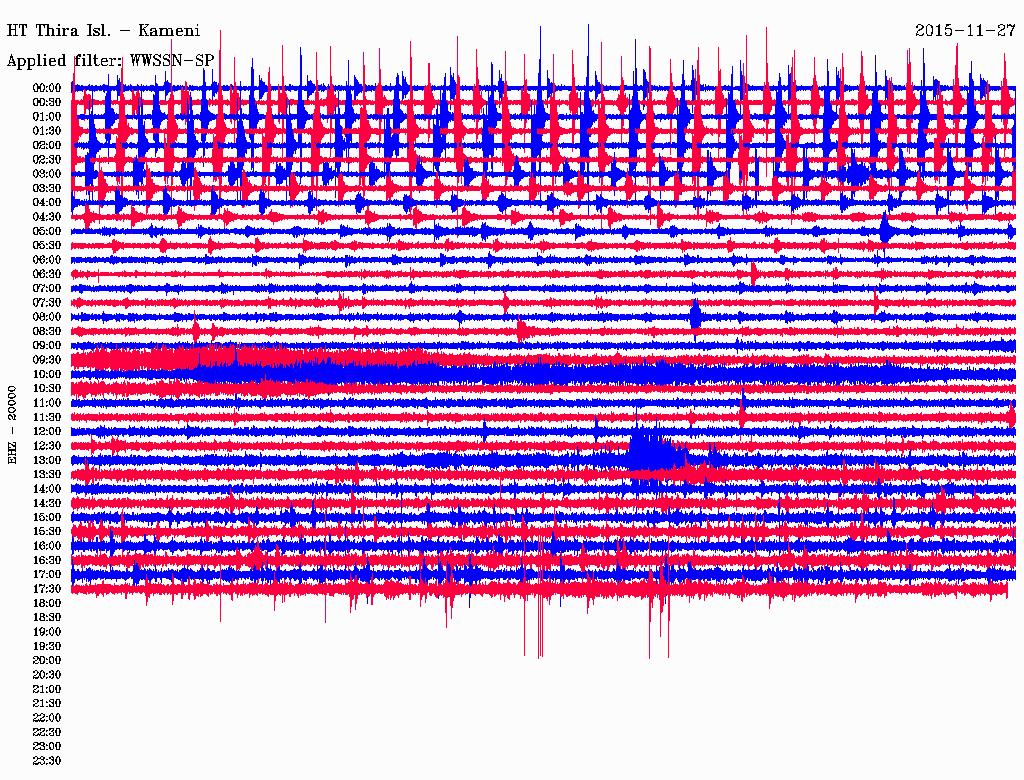The width and height of the screenshot is (1024, 780).
Task: Select the 16:00 time label
Action: [47, 546]
